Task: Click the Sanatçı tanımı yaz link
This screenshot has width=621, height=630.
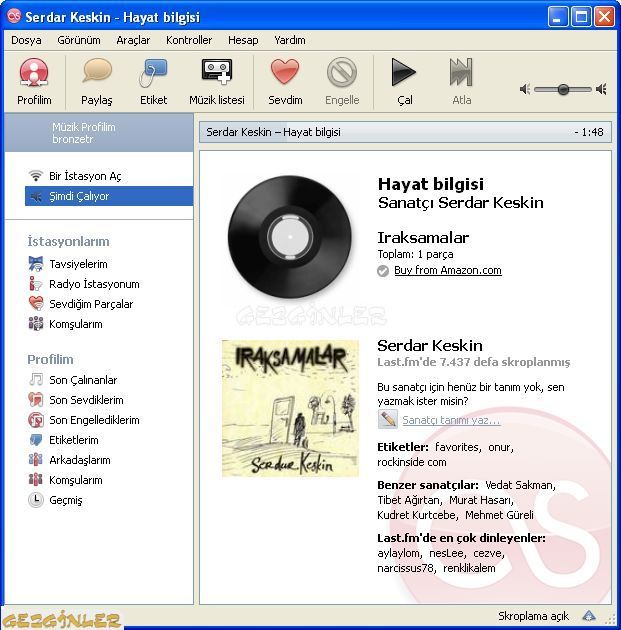Action: 451,420
